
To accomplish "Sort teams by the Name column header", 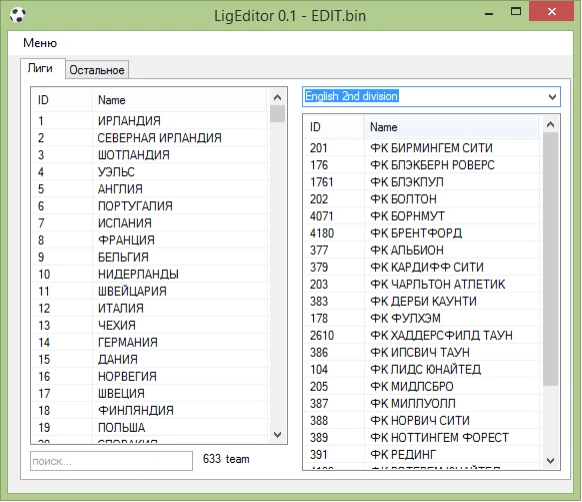I will (451, 127).
